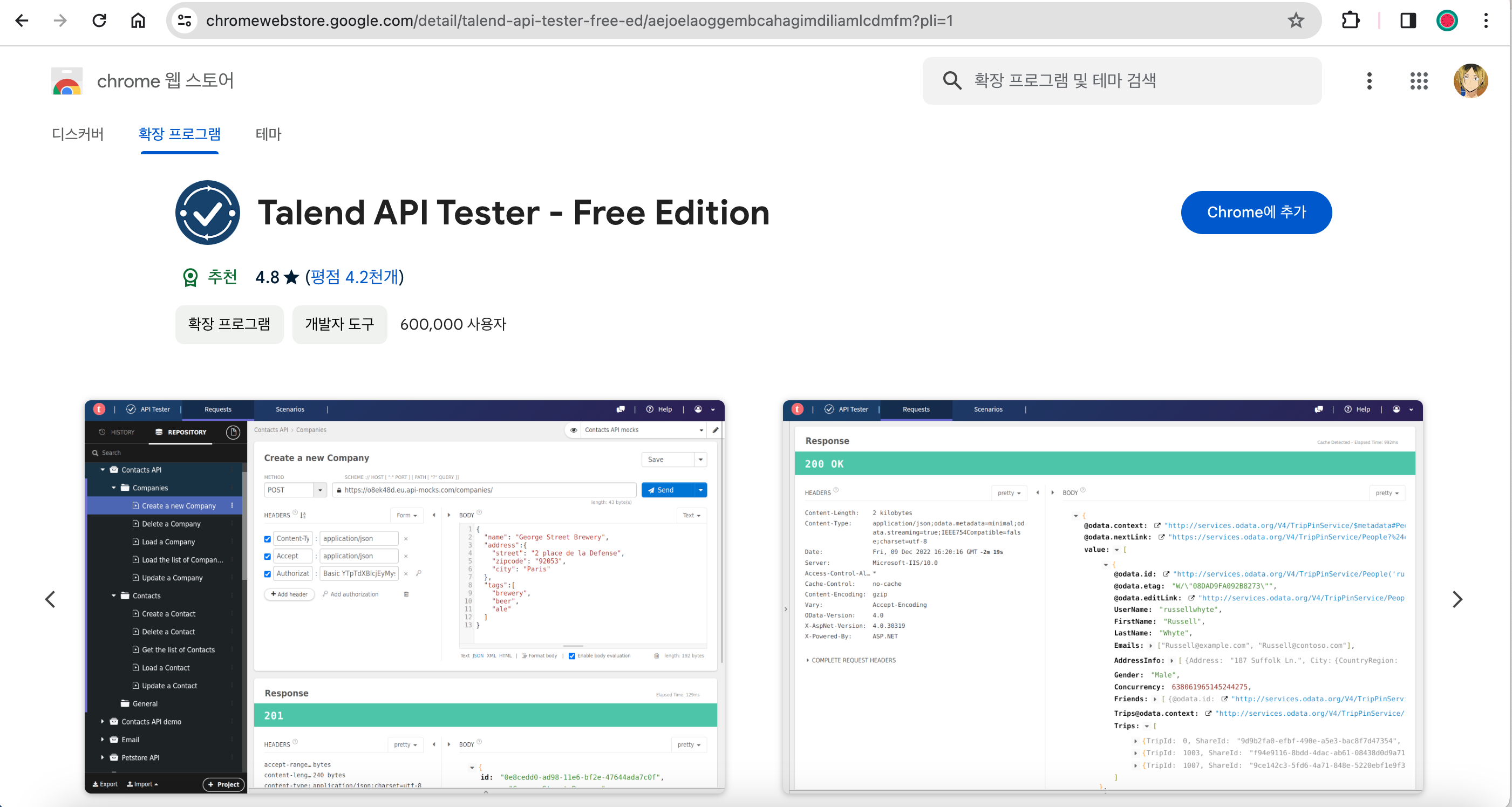Select the 확장 프로그램 tab
The image size is (1512, 807).
[x=180, y=134]
